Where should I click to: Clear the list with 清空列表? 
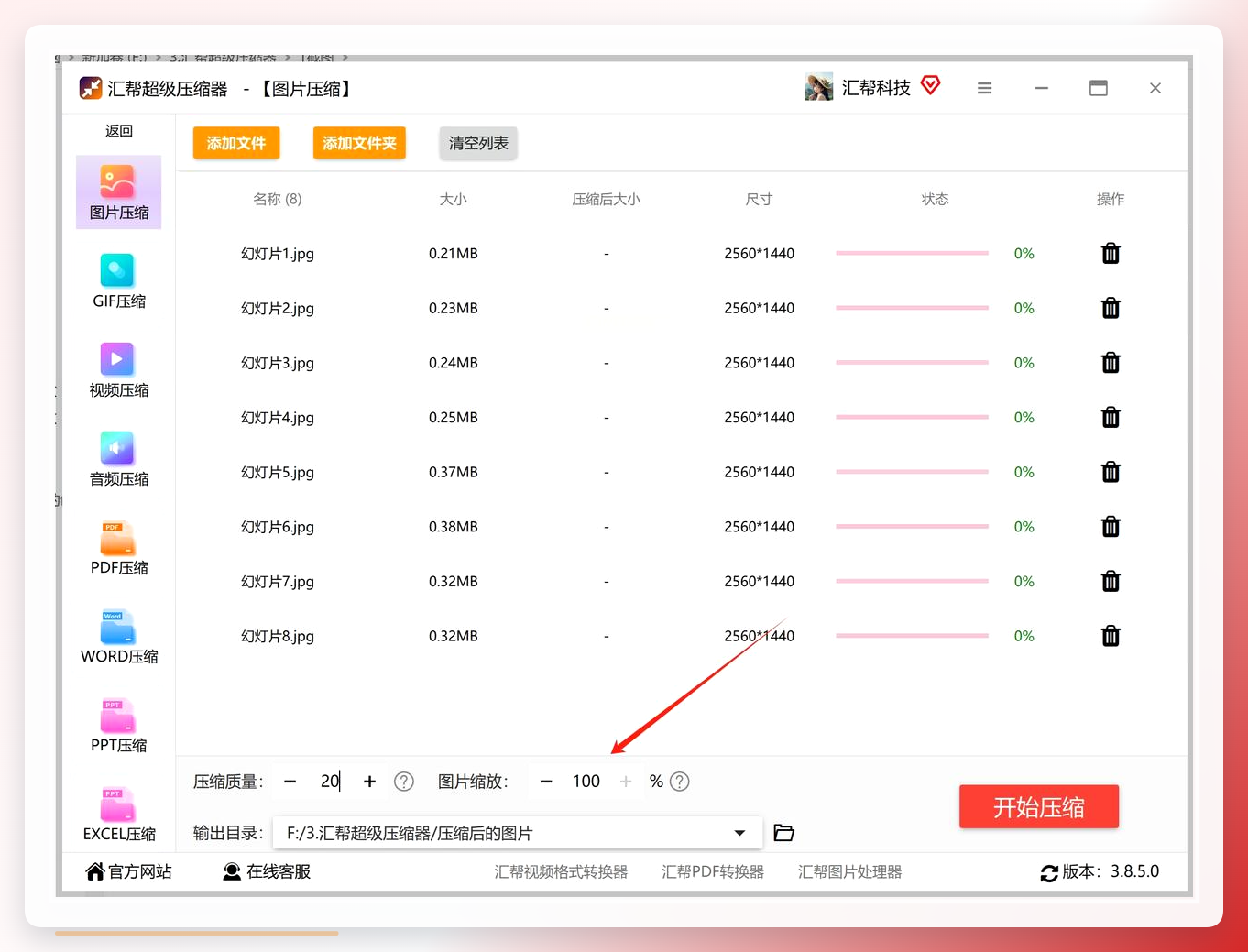pos(478,143)
